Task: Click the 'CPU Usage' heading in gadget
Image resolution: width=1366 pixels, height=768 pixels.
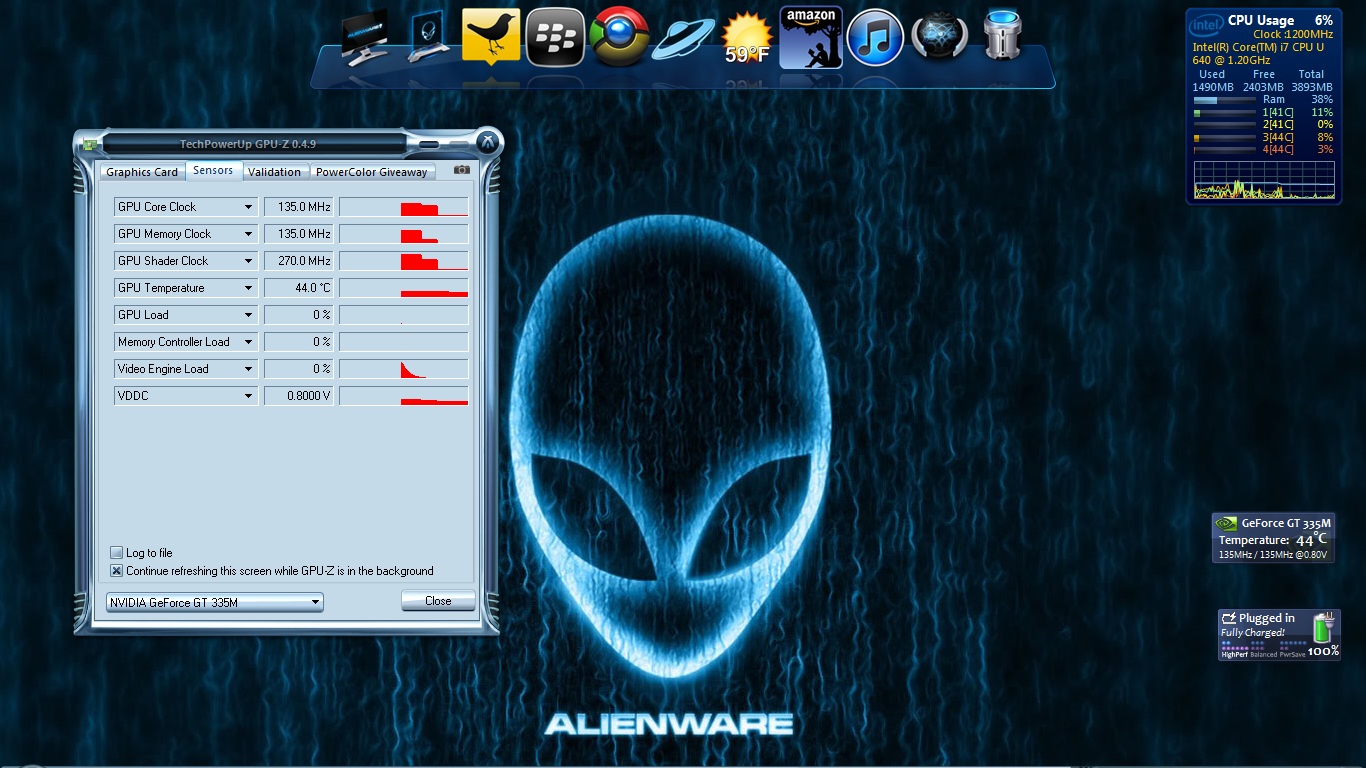Action: [1261, 20]
